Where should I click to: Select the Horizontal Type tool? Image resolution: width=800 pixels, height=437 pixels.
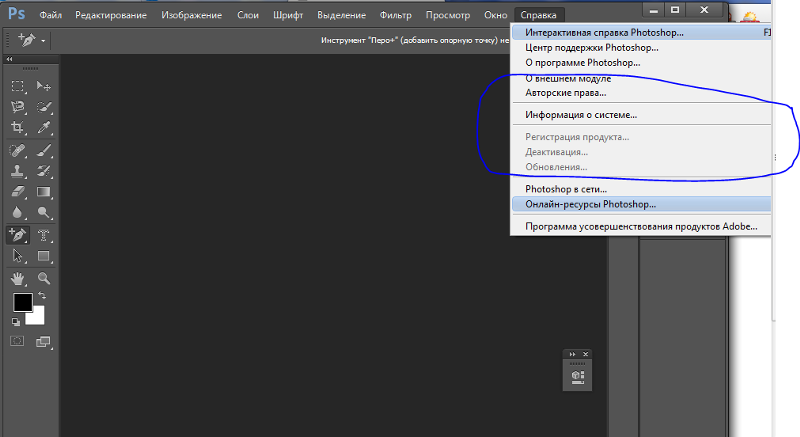pyautogui.click(x=43, y=235)
